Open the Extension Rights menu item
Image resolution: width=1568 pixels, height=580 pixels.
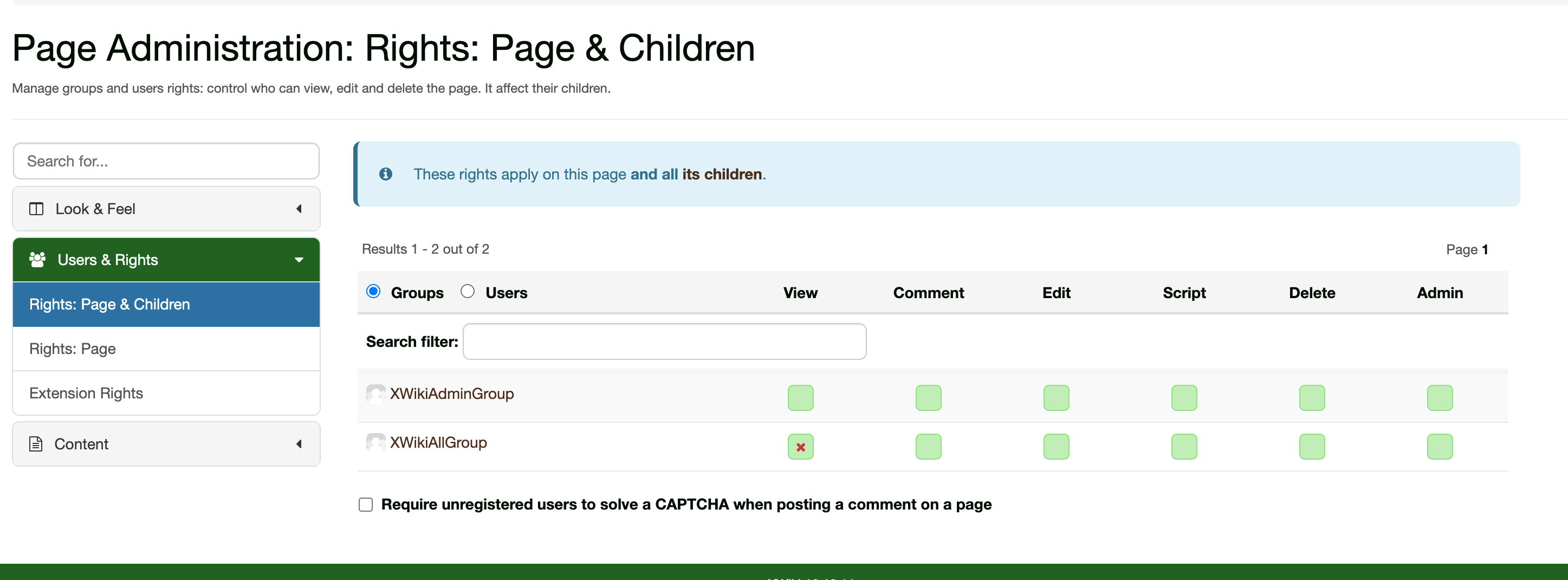(x=86, y=393)
